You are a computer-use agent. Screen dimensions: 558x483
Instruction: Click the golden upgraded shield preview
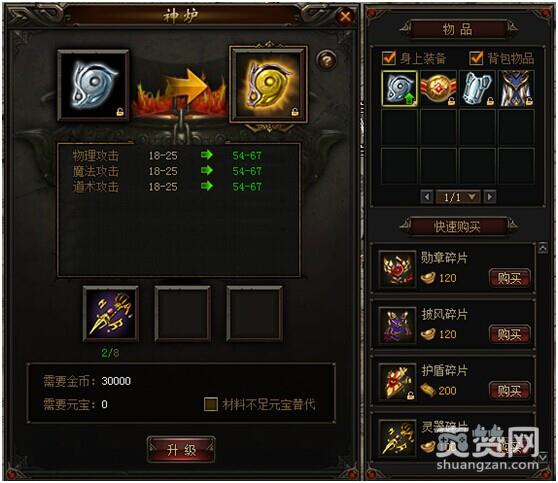[269, 84]
